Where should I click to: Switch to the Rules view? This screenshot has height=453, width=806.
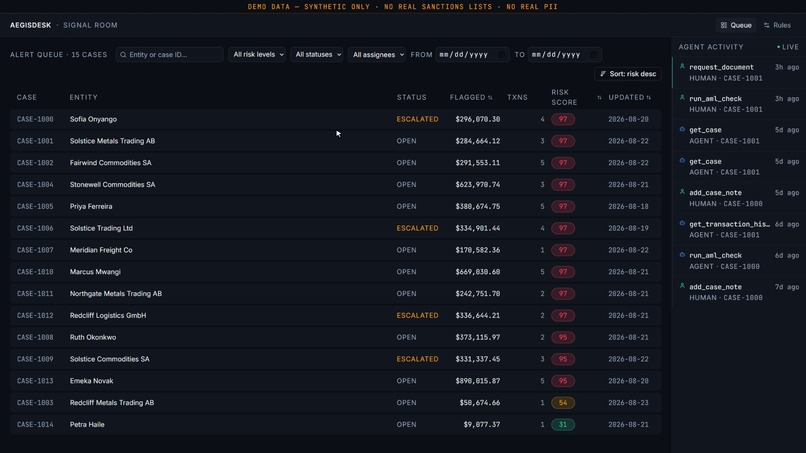(777, 25)
